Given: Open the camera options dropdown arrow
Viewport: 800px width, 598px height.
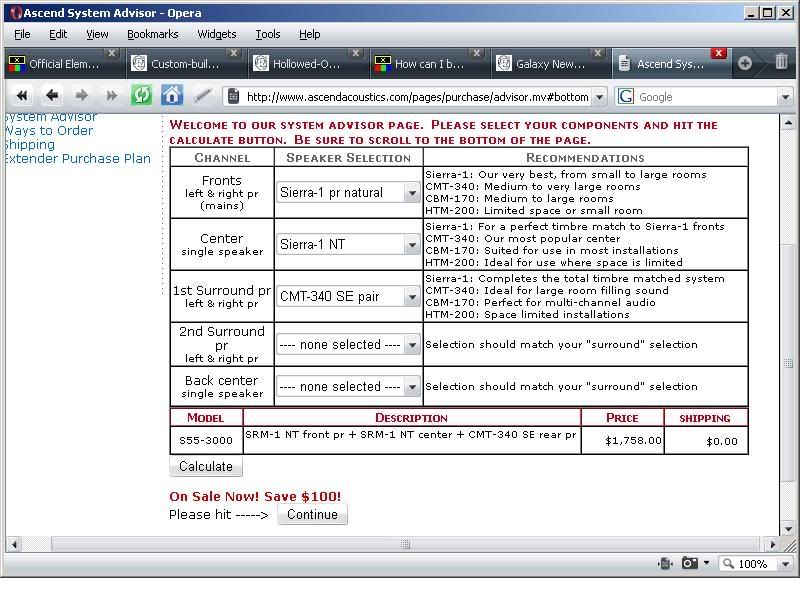Looking at the screenshot, I should pos(706,563).
